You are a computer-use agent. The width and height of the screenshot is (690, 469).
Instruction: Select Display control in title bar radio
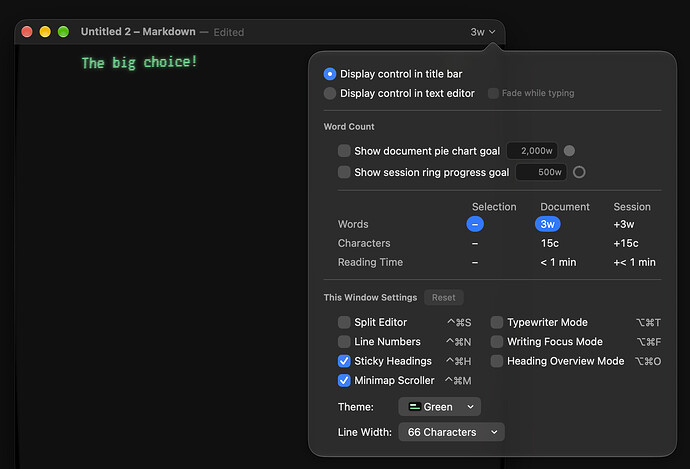coord(330,74)
